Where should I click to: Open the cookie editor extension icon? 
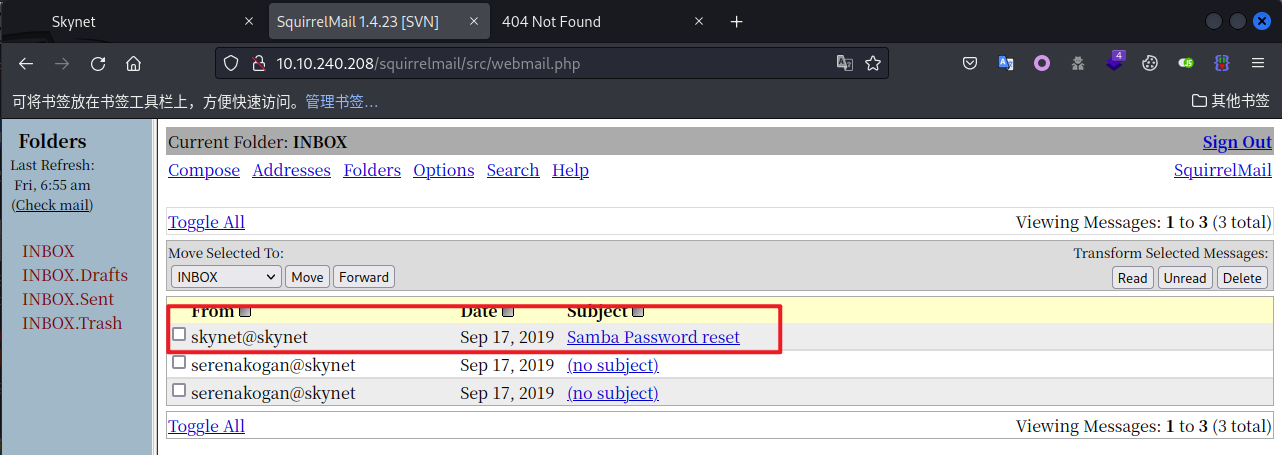1150,63
